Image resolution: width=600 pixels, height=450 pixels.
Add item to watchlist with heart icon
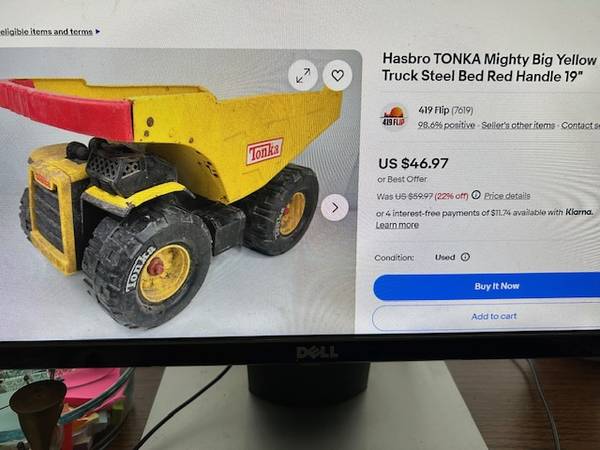coord(337,75)
